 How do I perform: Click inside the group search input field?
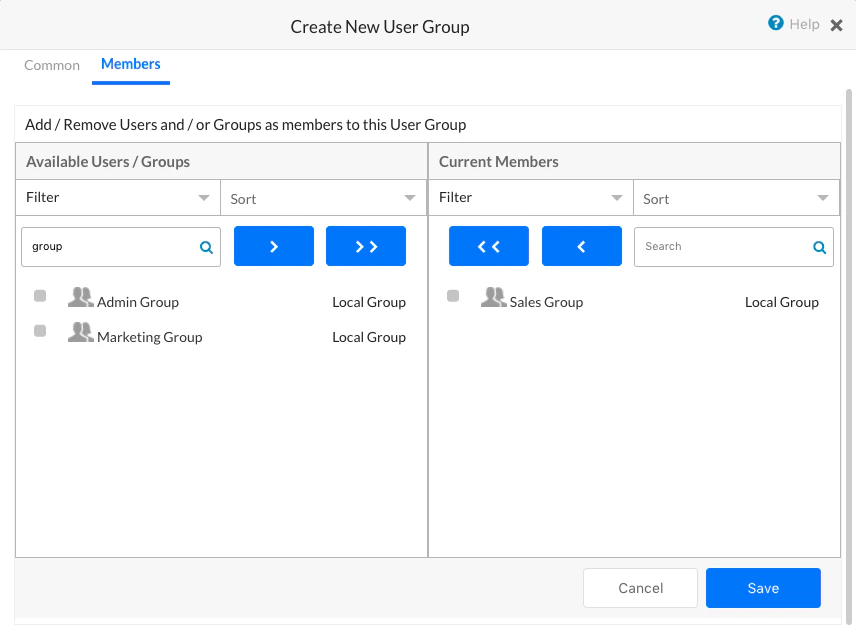tap(110, 246)
